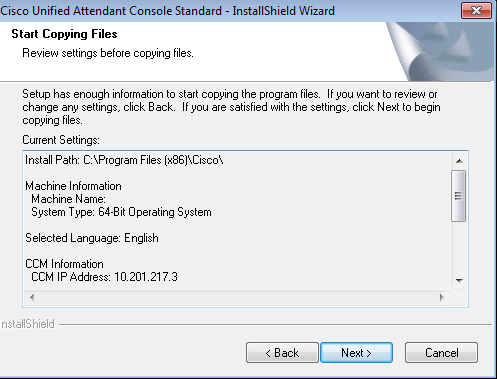Click the Machine Name line
This screenshot has height=379, width=497.
click(x=68, y=199)
